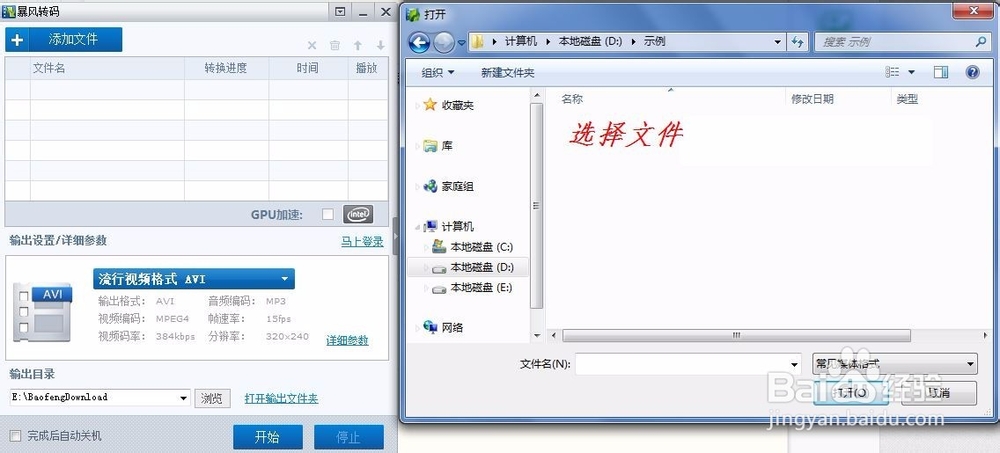The image size is (1000, 453).
Task: Open the 流行视频格式 AVI format dropdown
Action: tap(194, 279)
